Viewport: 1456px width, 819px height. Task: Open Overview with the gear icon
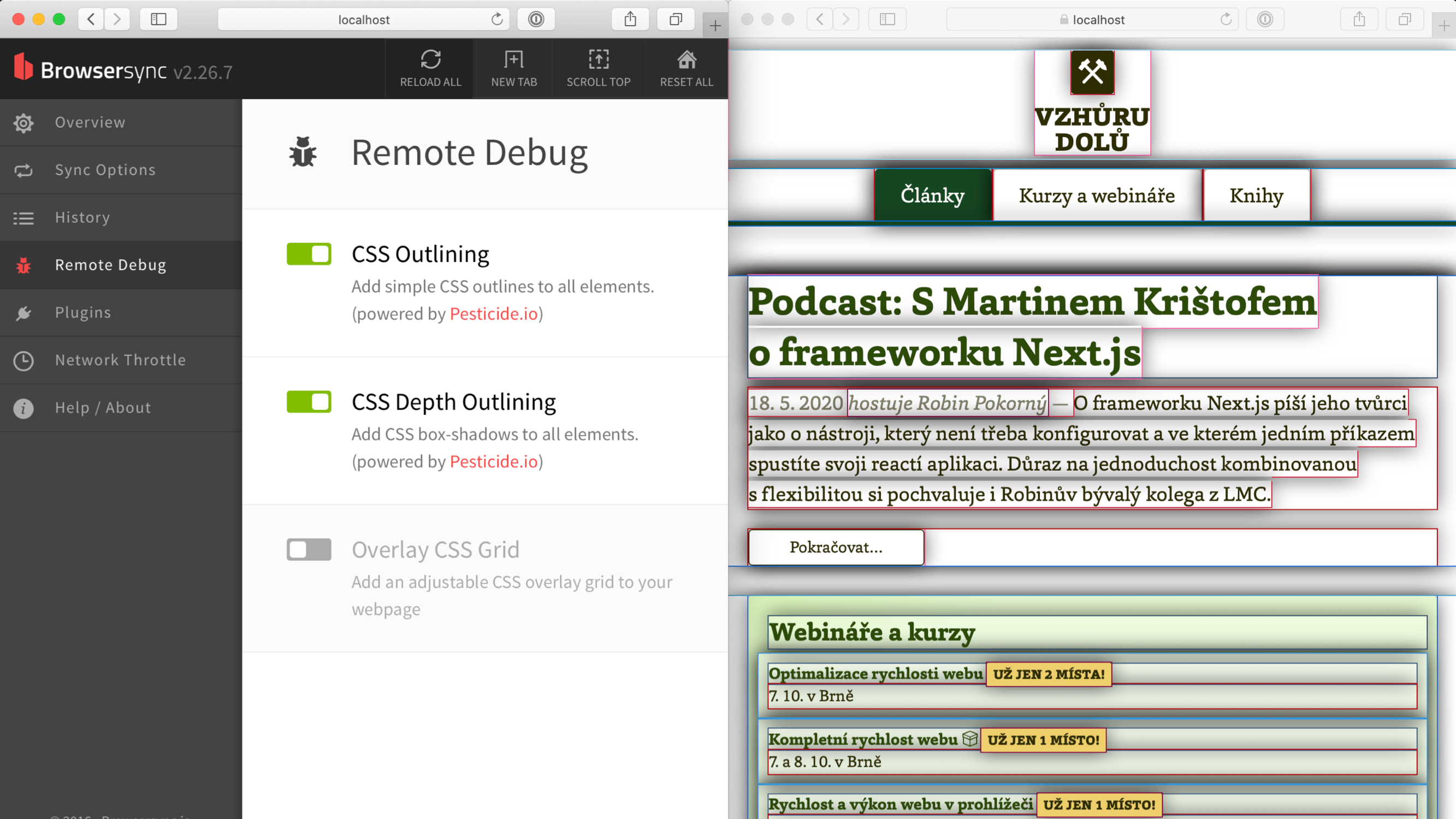coord(23,123)
